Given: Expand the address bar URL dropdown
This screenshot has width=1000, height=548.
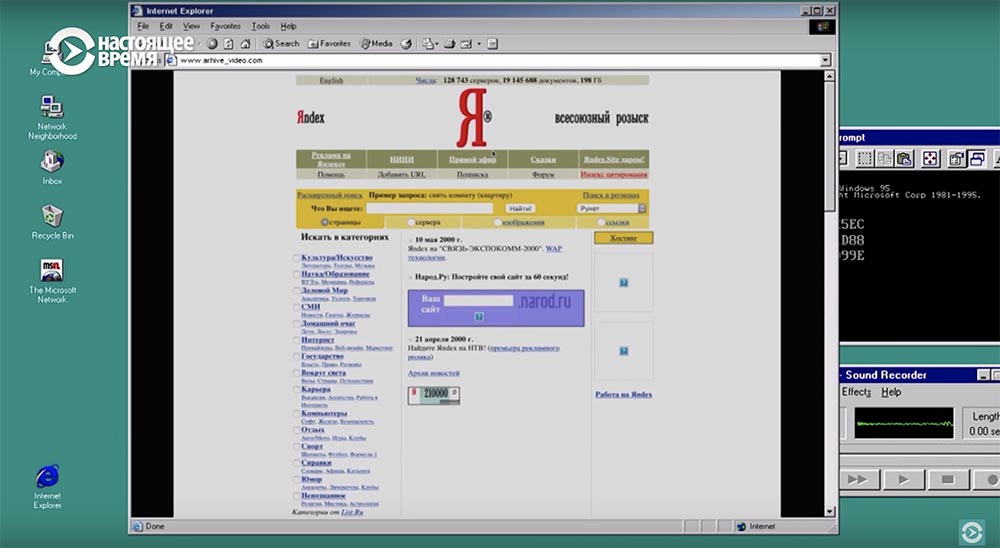Looking at the screenshot, I should pos(826,60).
